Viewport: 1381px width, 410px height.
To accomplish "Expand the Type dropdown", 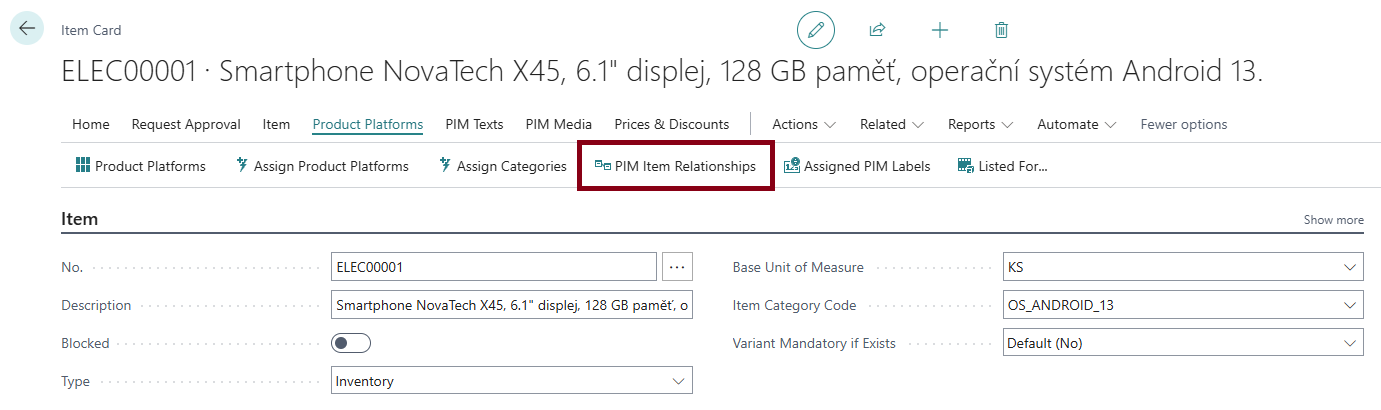I will (679, 381).
